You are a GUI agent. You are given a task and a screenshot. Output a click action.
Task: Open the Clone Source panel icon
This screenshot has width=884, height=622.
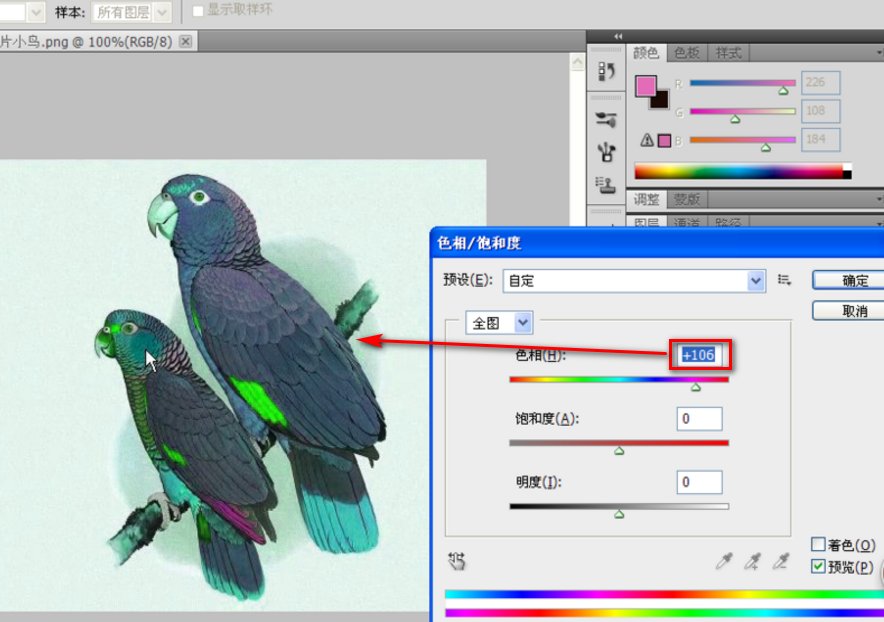click(x=606, y=183)
